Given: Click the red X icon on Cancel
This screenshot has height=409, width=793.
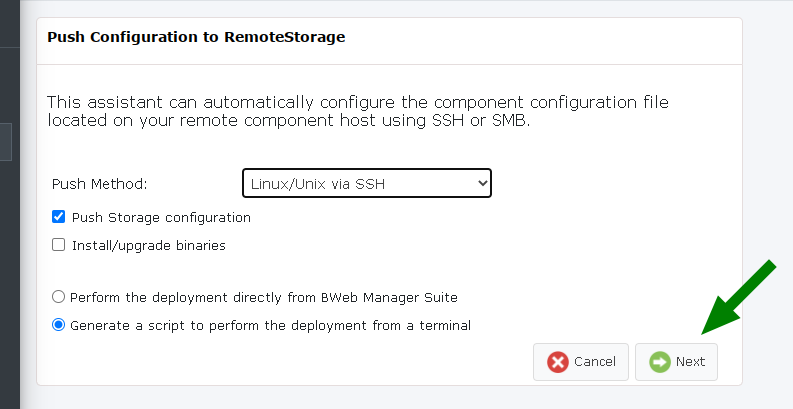Looking at the screenshot, I should point(558,362).
